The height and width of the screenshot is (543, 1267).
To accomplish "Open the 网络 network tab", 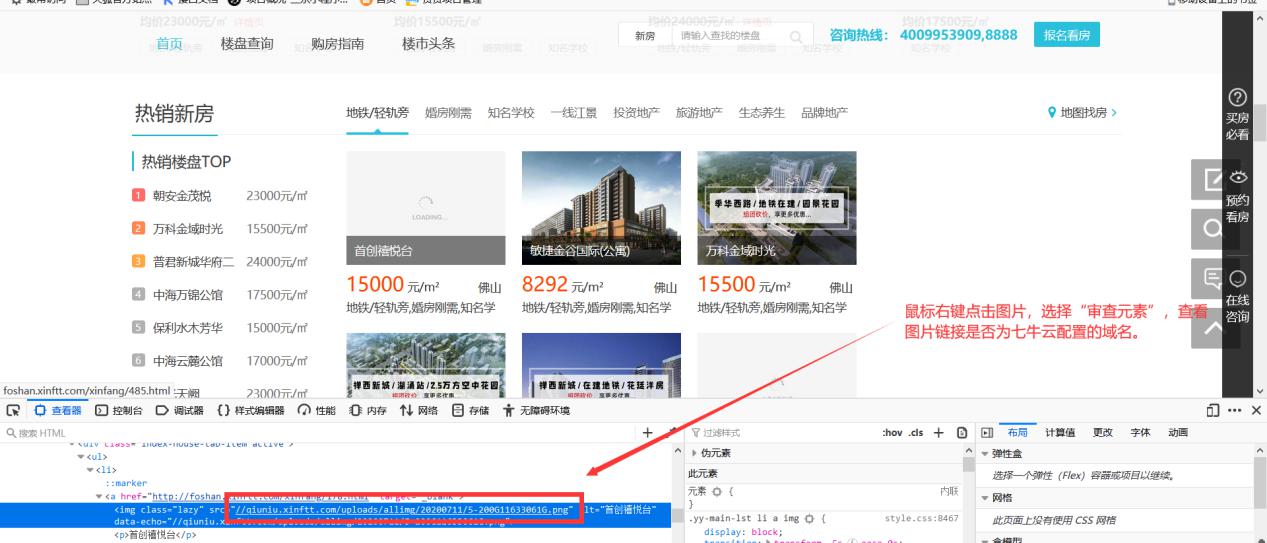I will coord(420,411).
